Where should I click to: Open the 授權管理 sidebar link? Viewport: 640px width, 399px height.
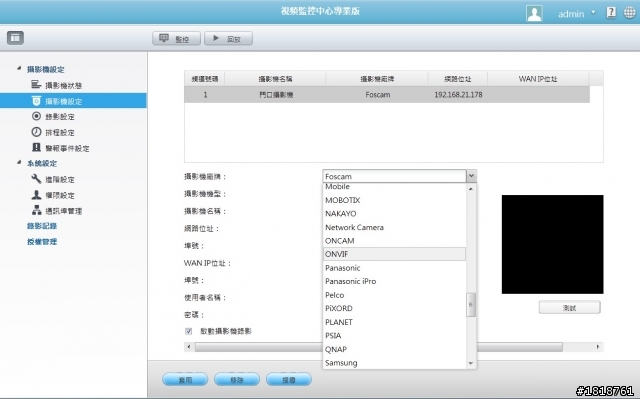(42, 242)
